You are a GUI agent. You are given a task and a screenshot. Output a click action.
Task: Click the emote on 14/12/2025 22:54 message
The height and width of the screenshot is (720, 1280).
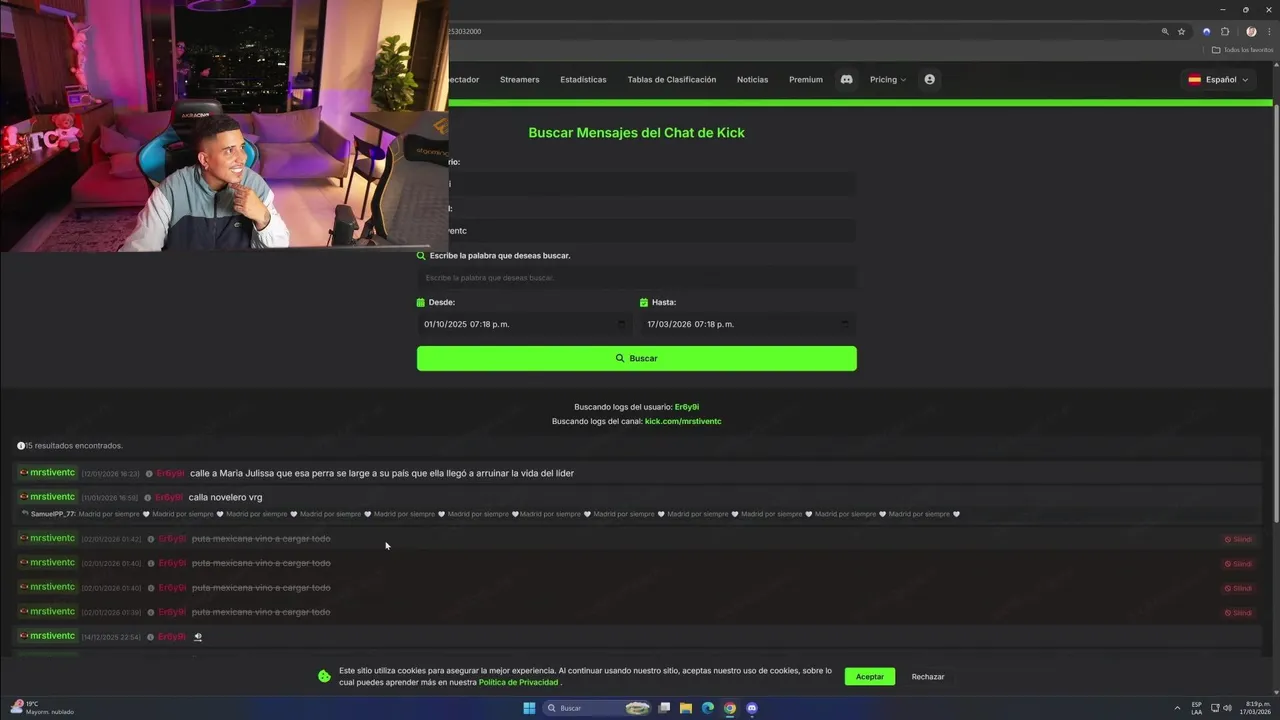tap(197, 636)
